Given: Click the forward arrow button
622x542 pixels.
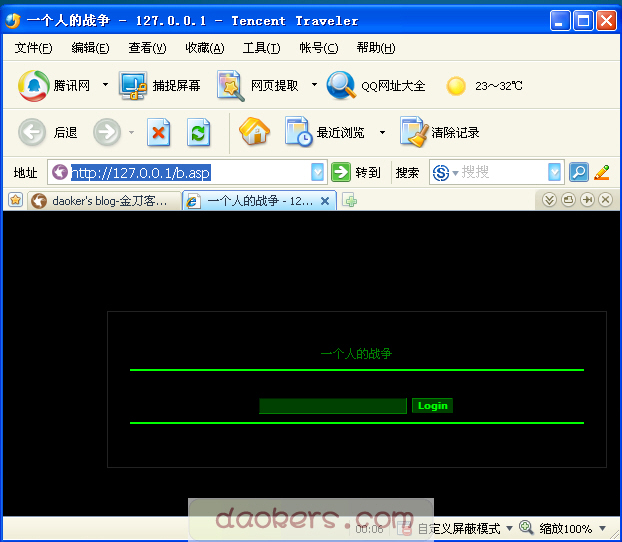Looking at the screenshot, I should pos(107,132).
